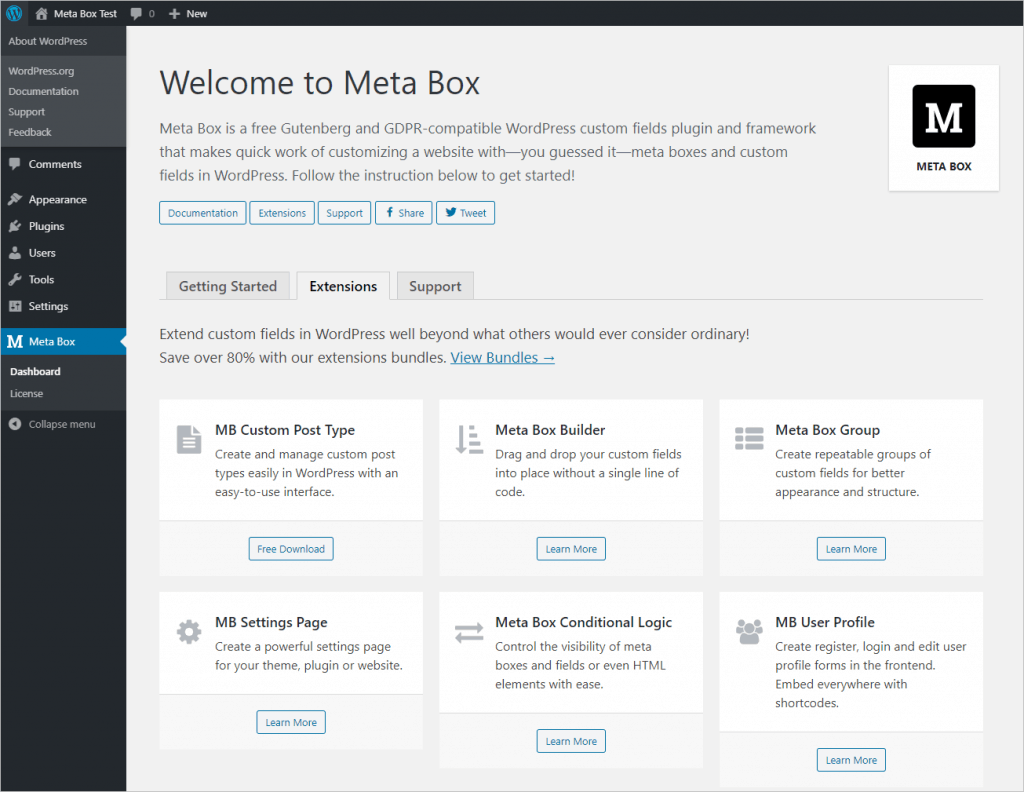Click Free Download for MB Custom Post Type
The width and height of the screenshot is (1024, 792).
coord(291,549)
